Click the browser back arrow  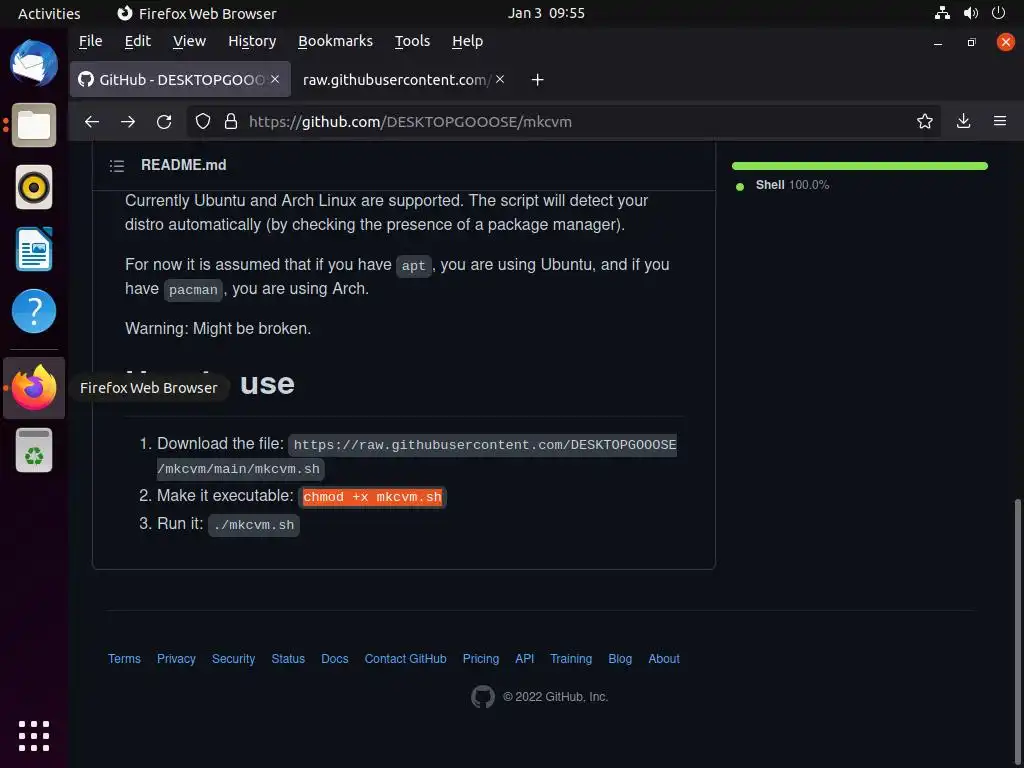92,121
